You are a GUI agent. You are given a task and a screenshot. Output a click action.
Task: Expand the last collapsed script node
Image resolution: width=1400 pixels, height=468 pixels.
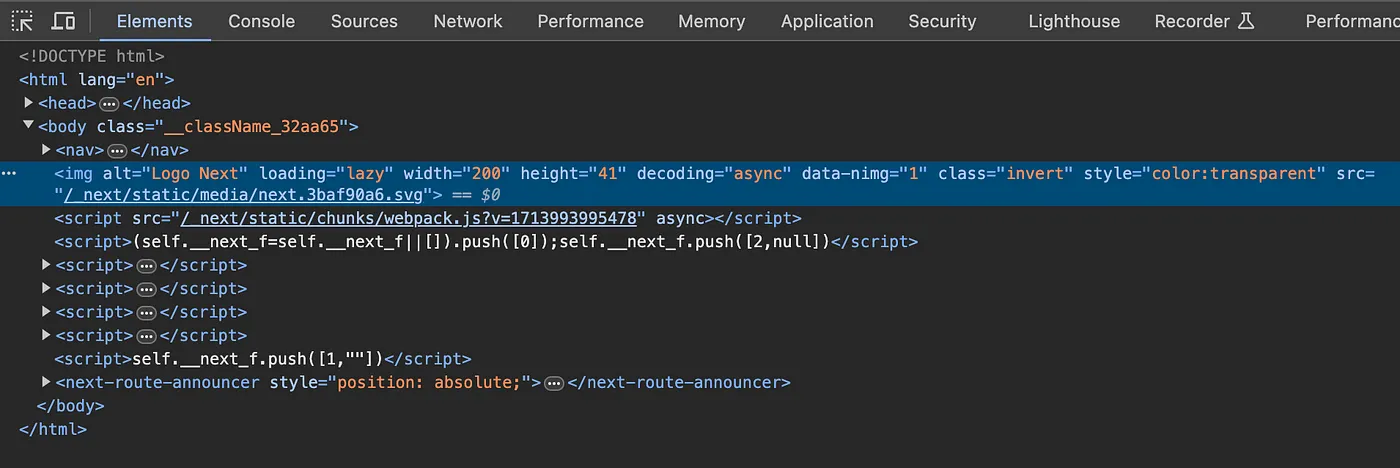tap(46, 335)
